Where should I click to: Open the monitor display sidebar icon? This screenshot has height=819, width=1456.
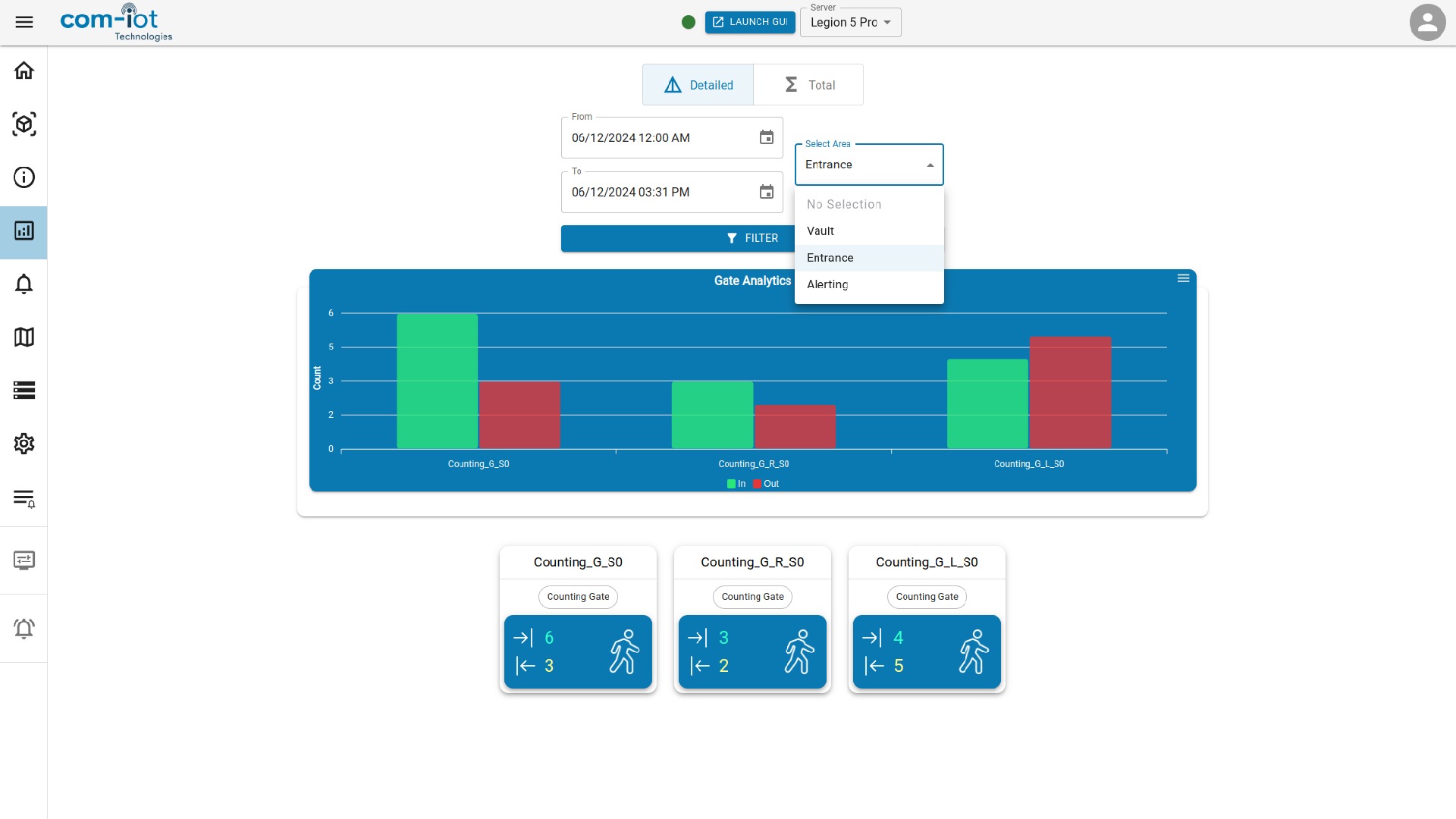tap(24, 560)
